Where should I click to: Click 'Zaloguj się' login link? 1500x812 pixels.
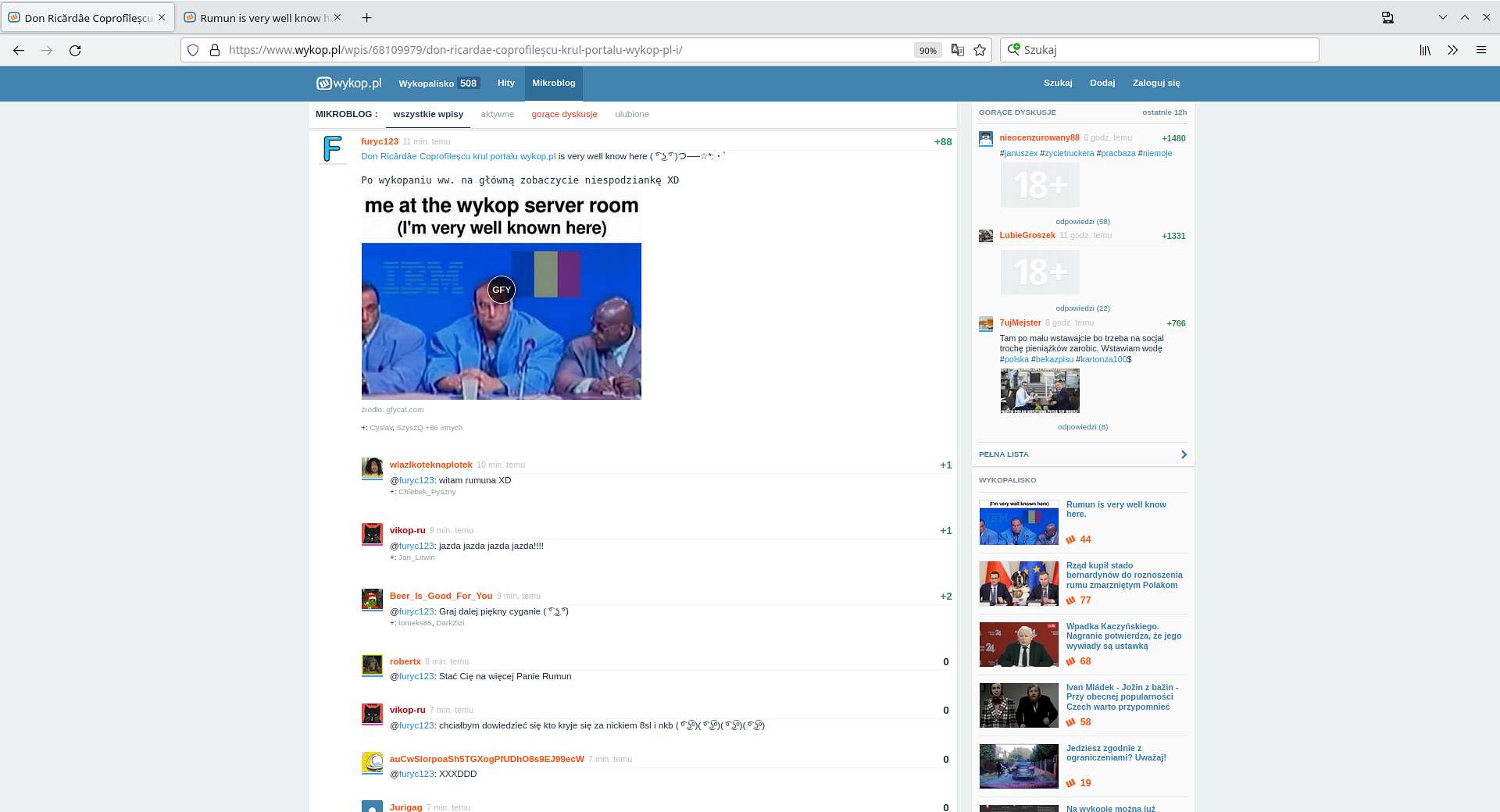pos(1156,83)
